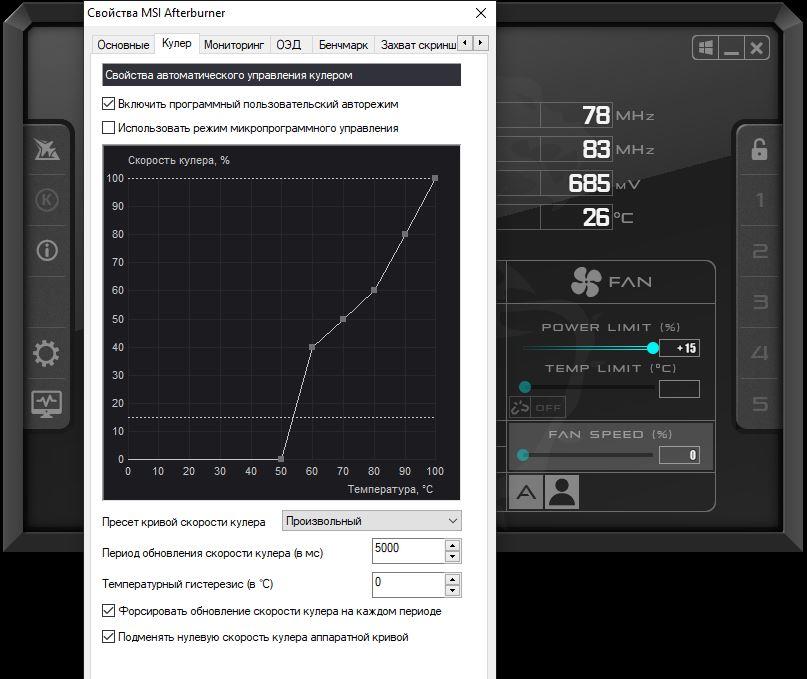Increase fan speed update period with up arrow
This screenshot has width=807, height=679.
pos(453,546)
